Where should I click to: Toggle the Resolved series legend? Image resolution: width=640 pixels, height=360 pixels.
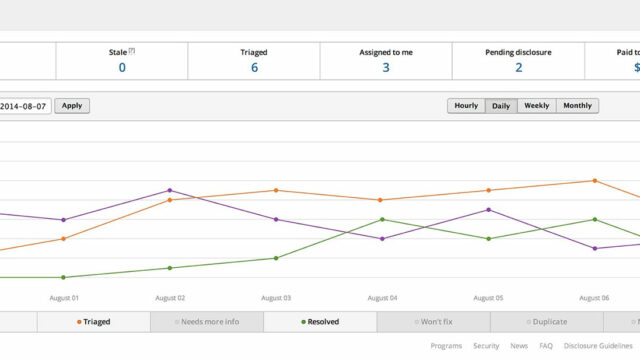tap(320, 322)
